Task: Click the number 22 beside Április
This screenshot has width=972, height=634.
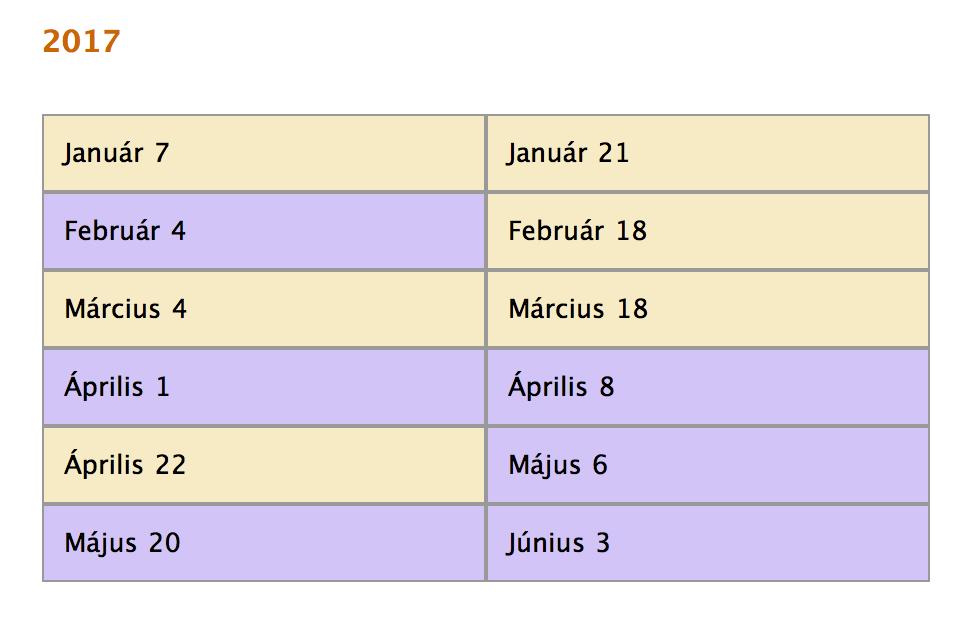Action: tap(170, 465)
